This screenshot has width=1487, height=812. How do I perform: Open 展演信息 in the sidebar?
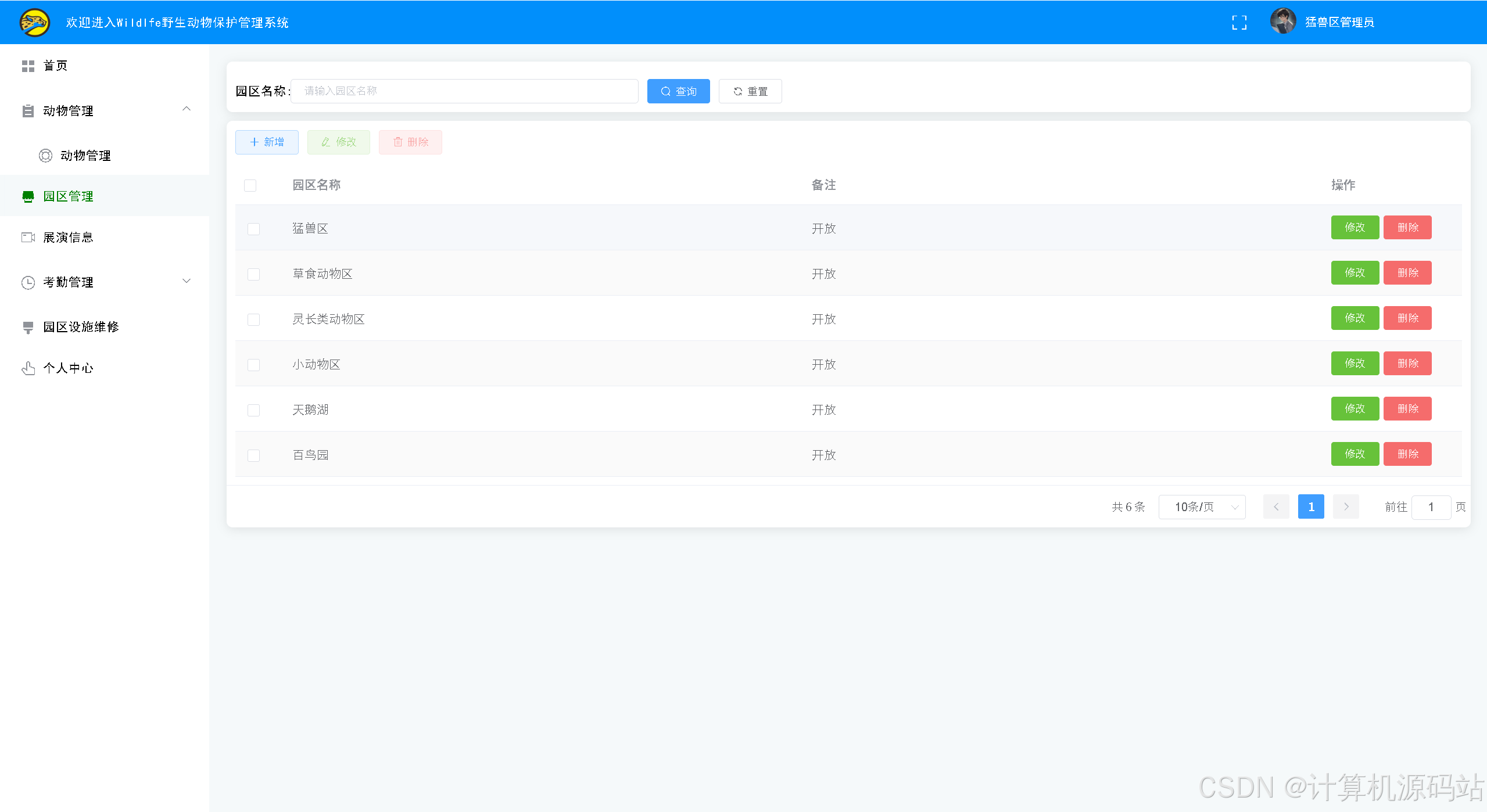point(105,238)
